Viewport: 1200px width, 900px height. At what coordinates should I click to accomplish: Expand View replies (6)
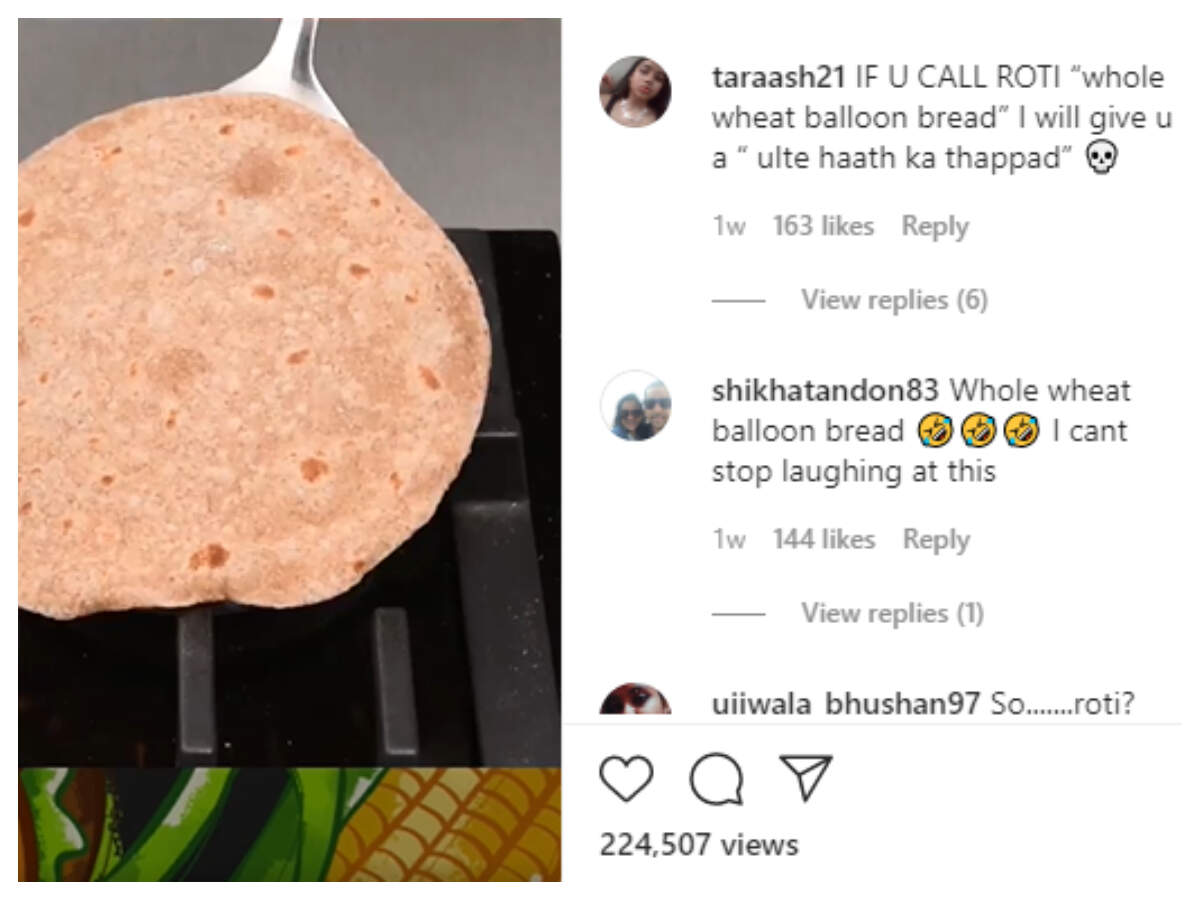pyautogui.click(x=894, y=300)
